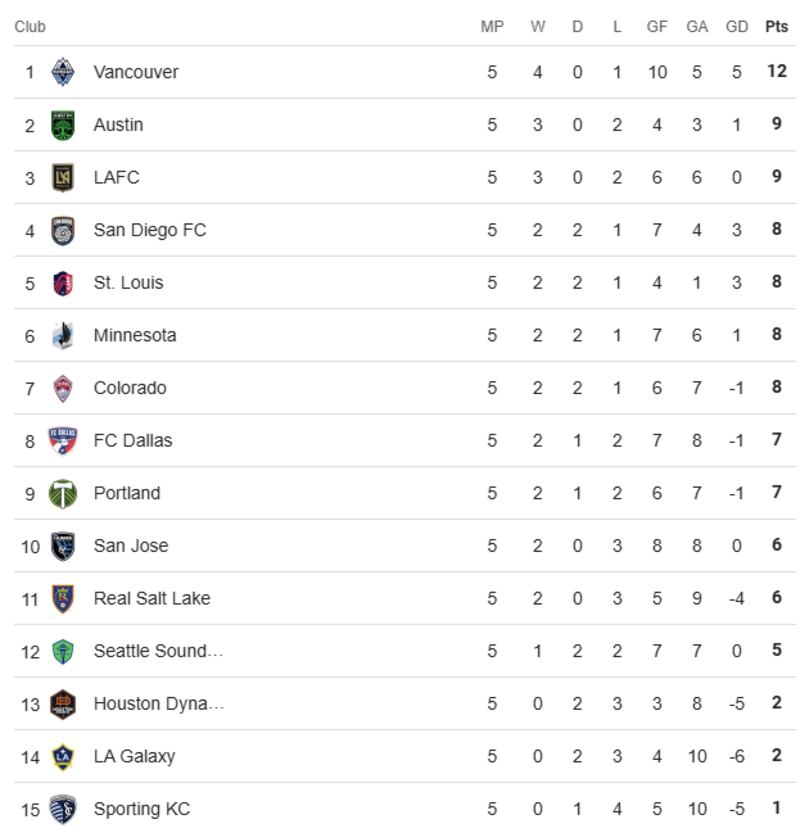The image size is (800, 833).
Task: Click the San Diego FC logo
Action: [63, 230]
